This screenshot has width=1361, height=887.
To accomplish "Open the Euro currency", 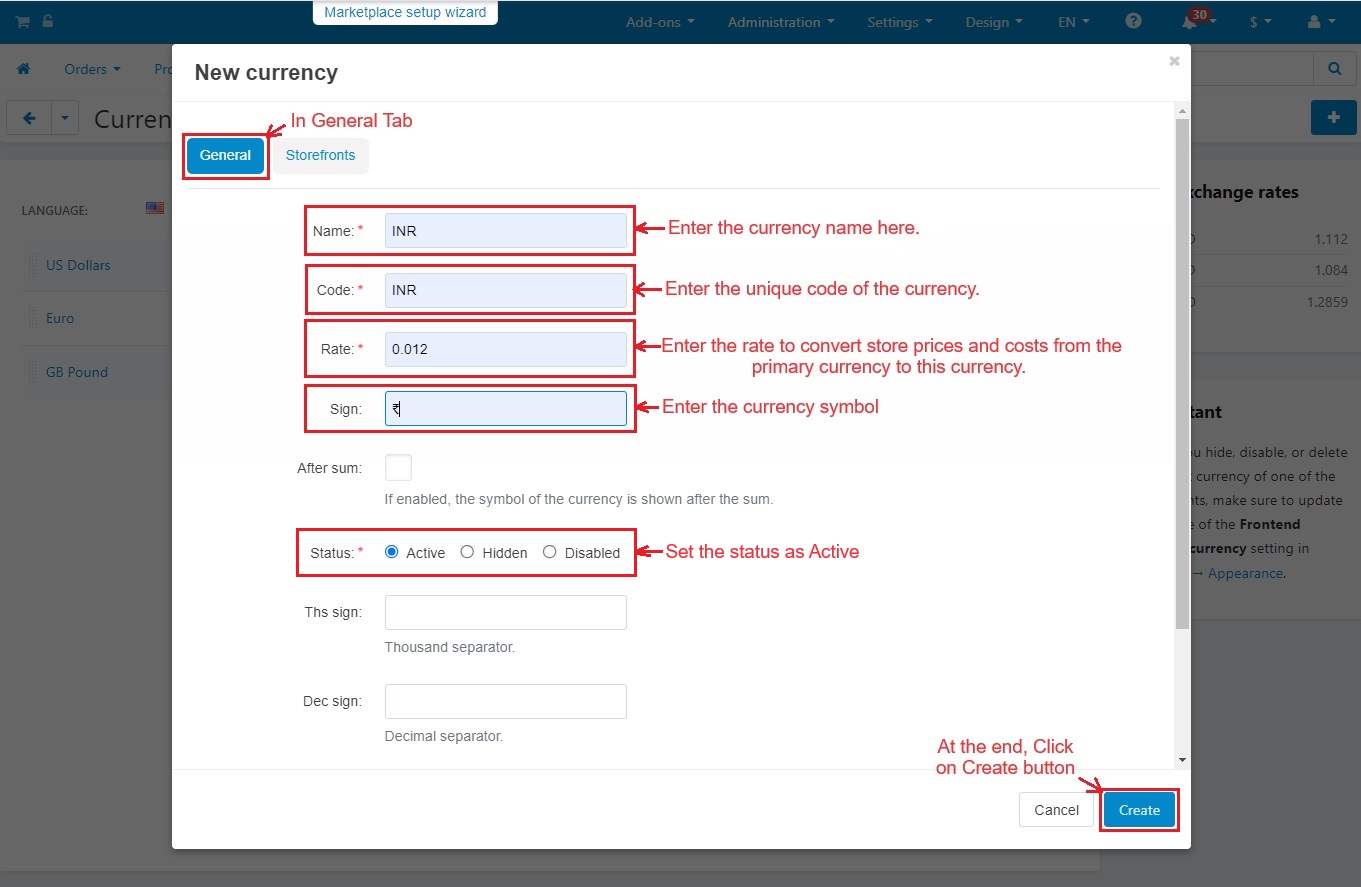I will coord(60,318).
